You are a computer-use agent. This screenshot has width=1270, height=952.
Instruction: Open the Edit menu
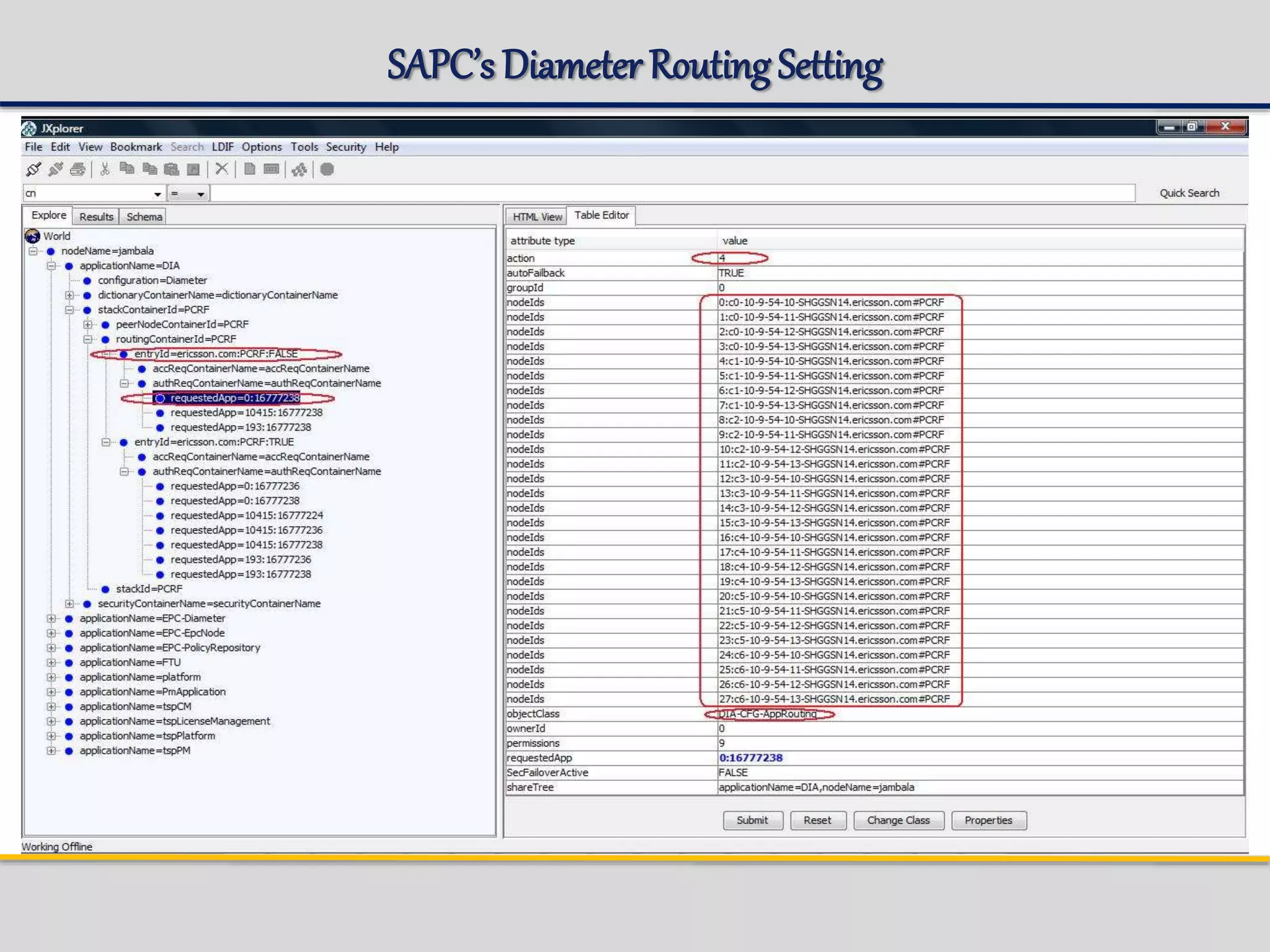click(60, 147)
